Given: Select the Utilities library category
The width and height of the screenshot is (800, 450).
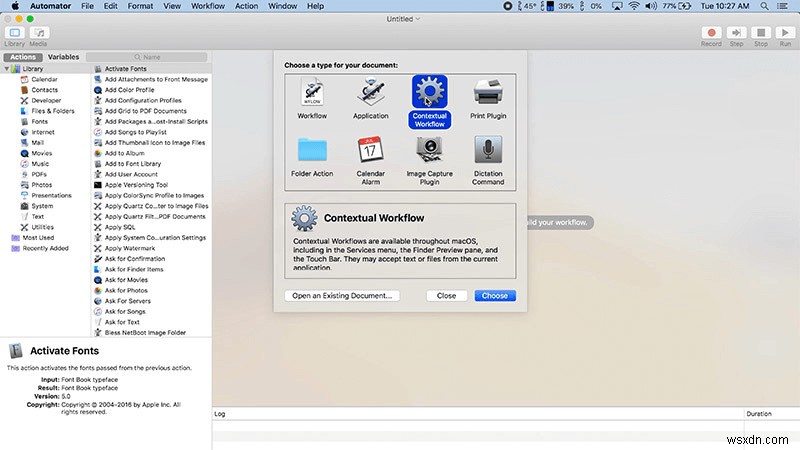Looking at the screenshot, I should (x=42, y=227).
